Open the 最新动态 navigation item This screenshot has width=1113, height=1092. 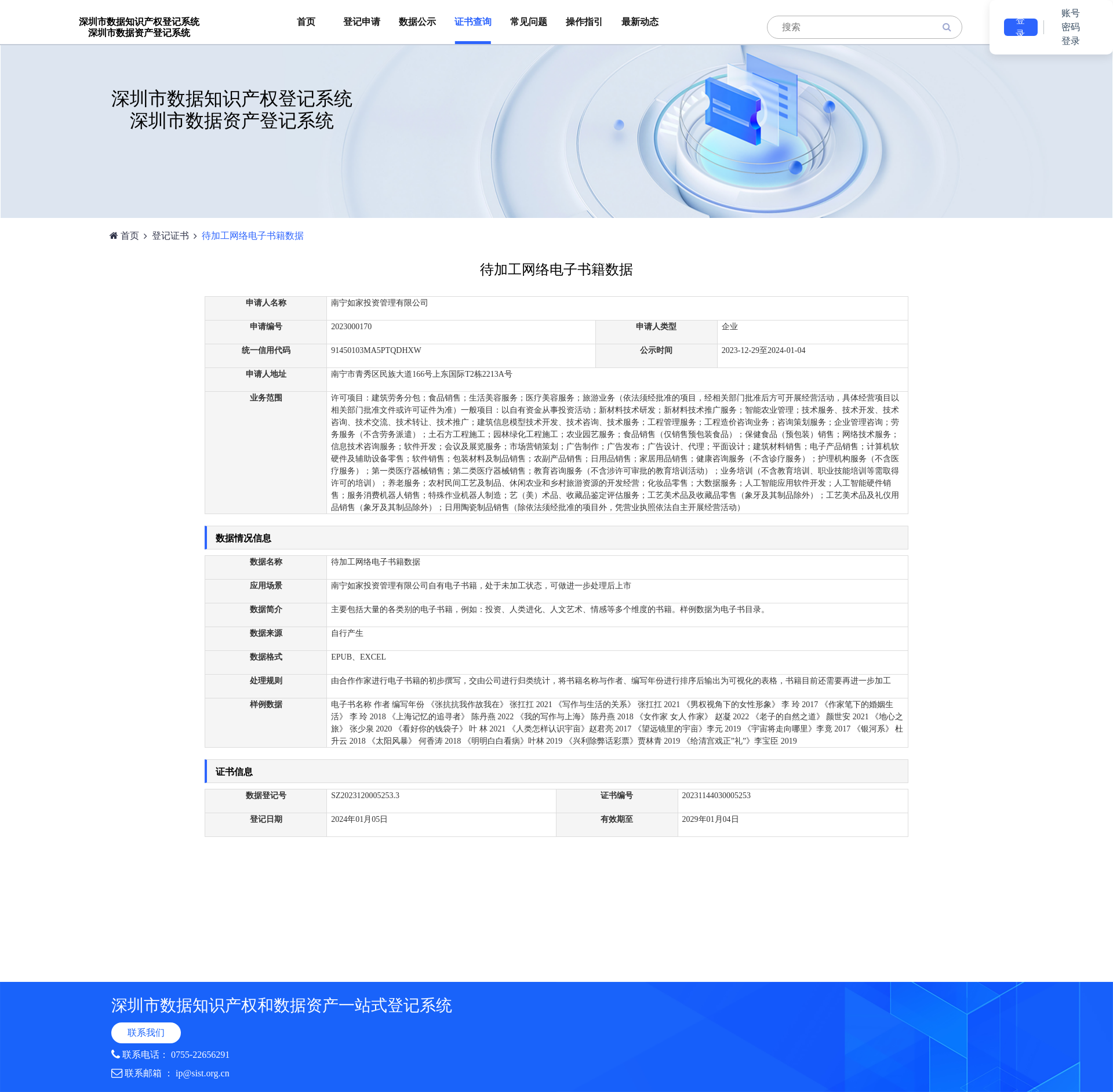[x=640, y=22]
